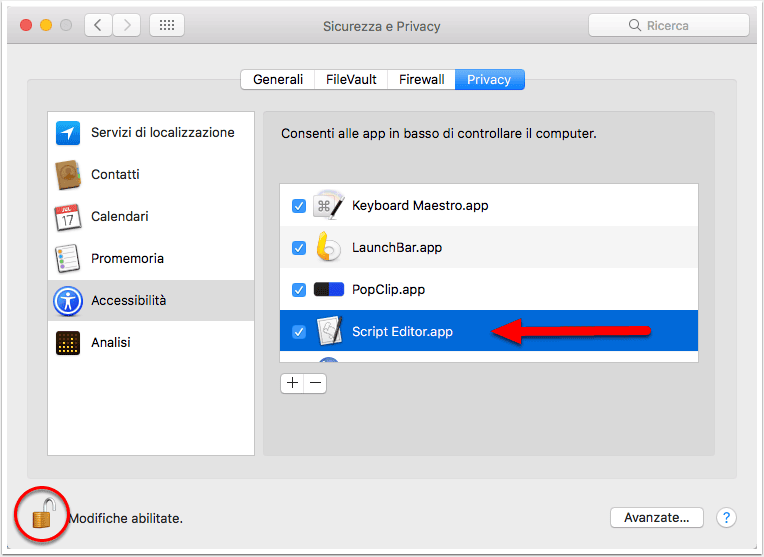Add an app with the plus button
764x557 pixels.
292,383
